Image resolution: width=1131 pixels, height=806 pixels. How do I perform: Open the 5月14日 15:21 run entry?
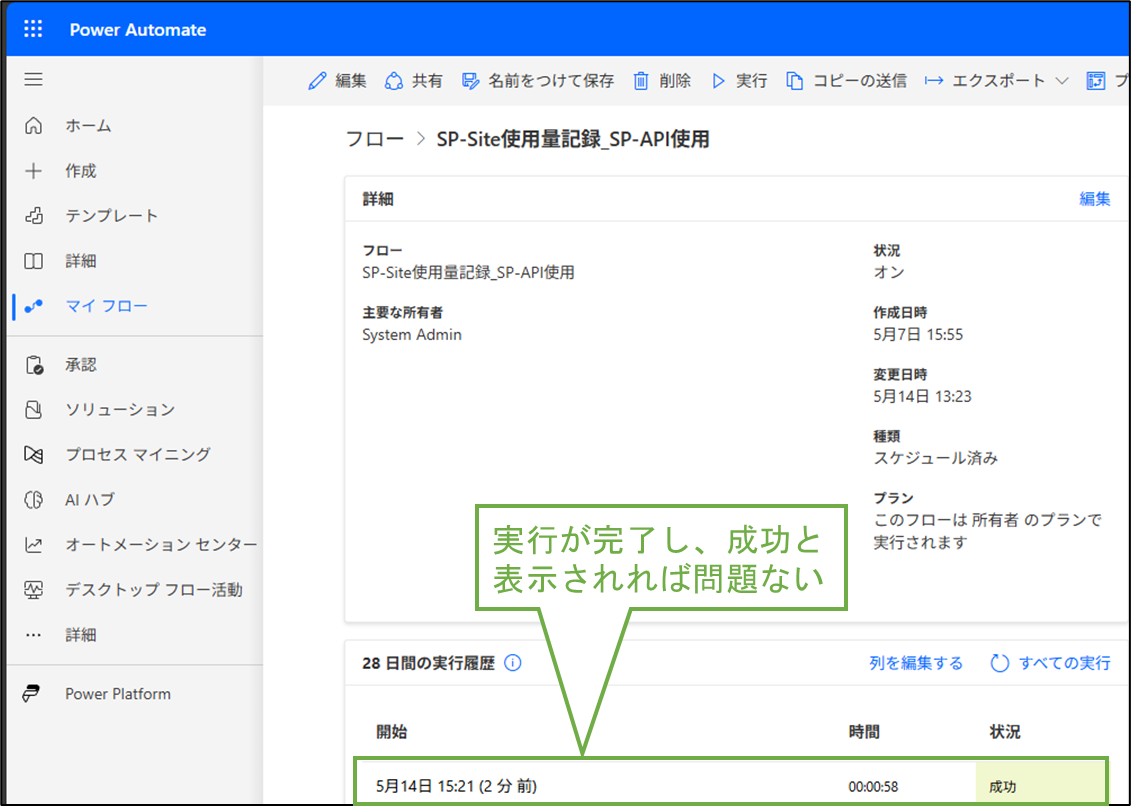(457, 786)
